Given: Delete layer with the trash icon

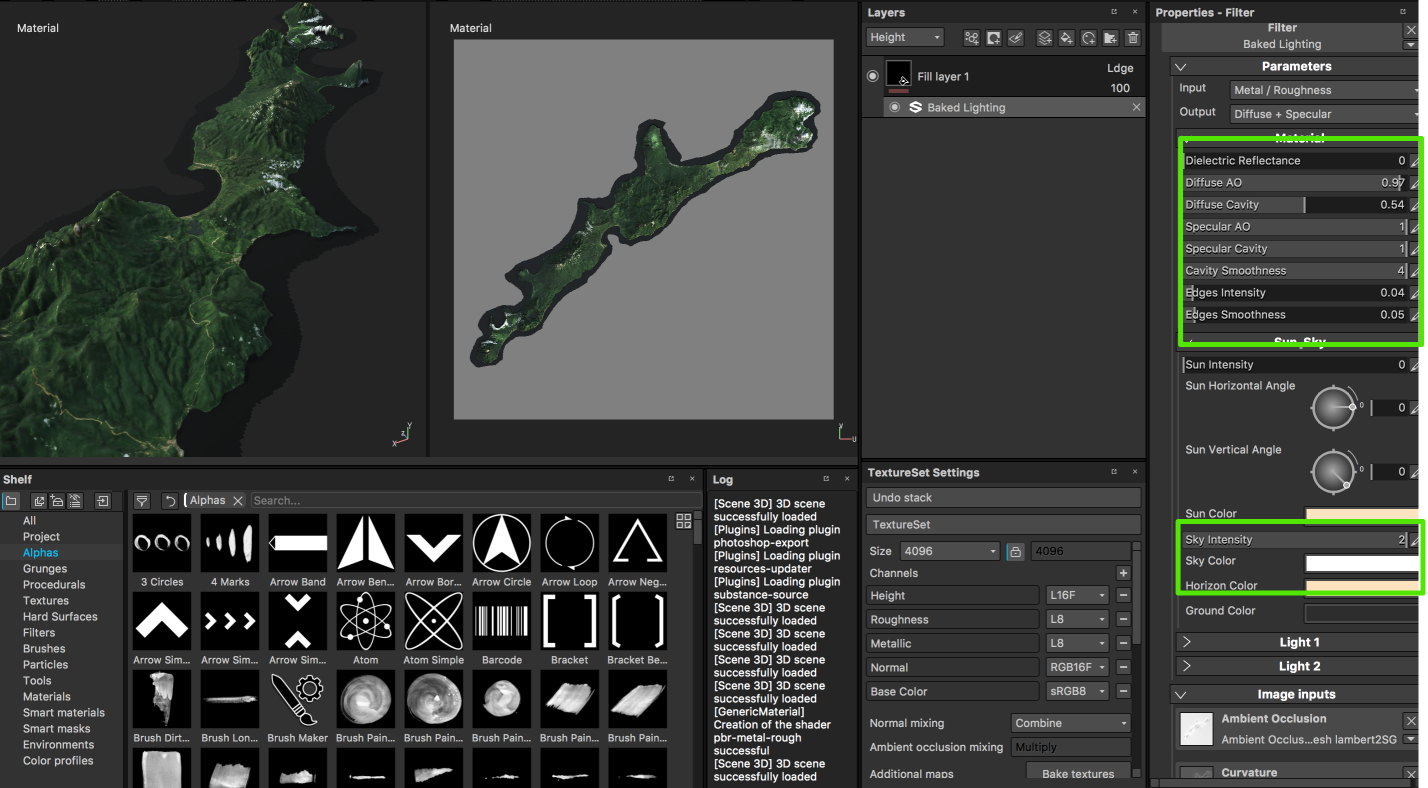Looking at the screenshot, I should tap(1132, 38).
